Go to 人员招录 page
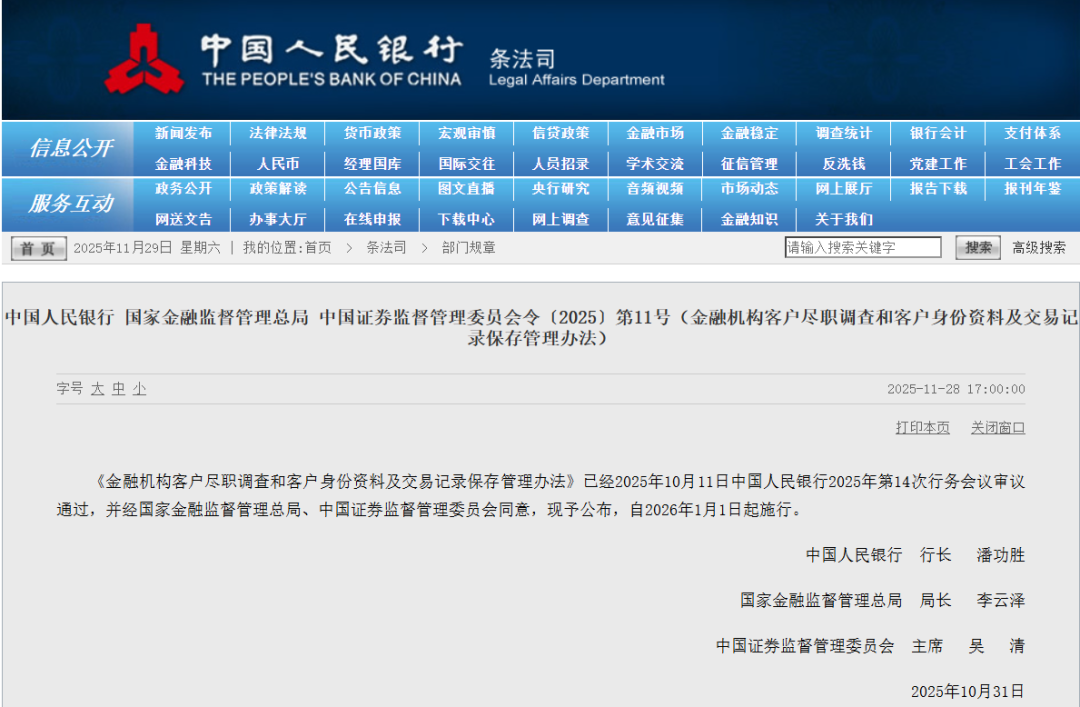 coord(561,164)
